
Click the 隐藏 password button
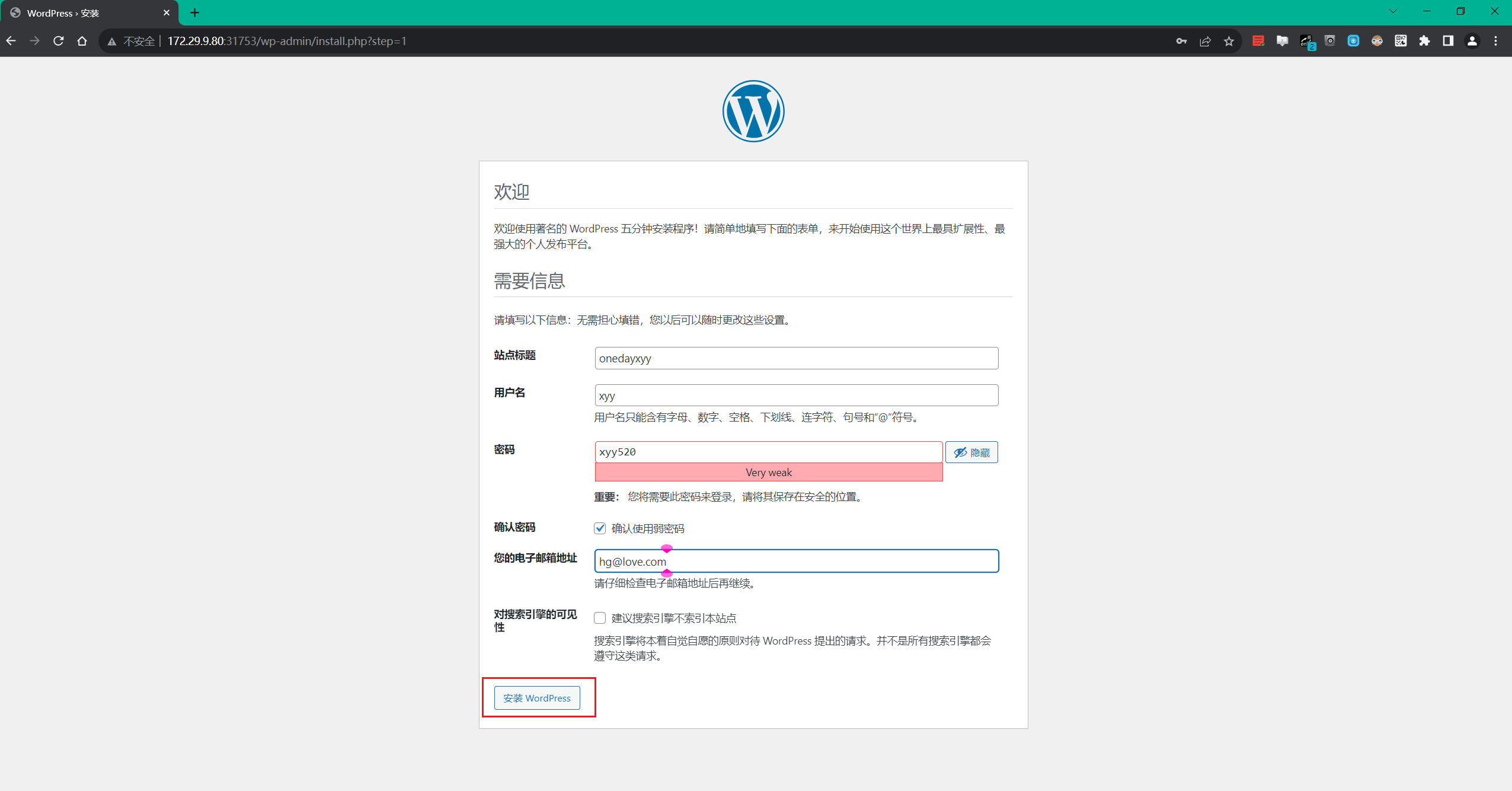point(971,452)
